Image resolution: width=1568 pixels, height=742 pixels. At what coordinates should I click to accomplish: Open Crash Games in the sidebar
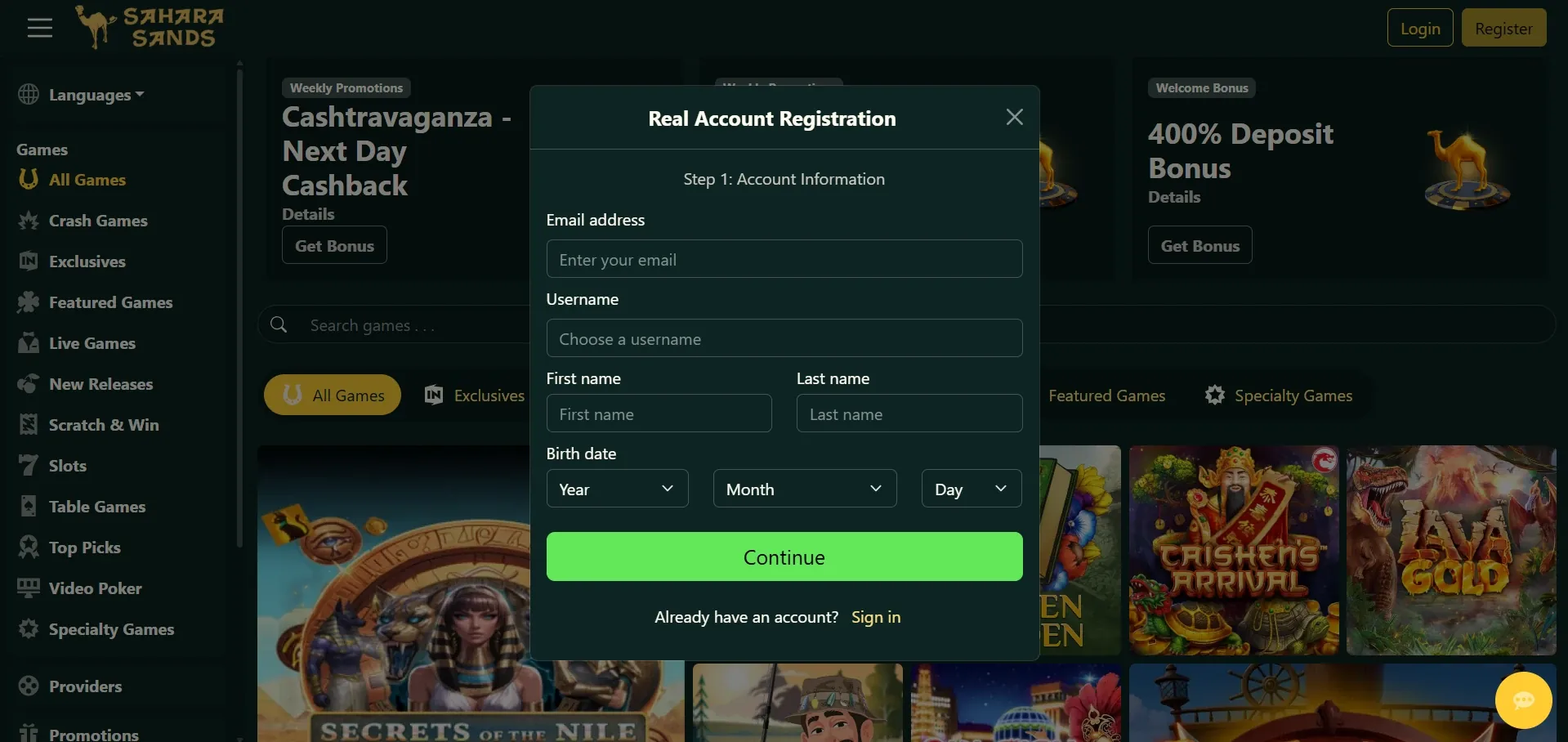click(98, 221)
